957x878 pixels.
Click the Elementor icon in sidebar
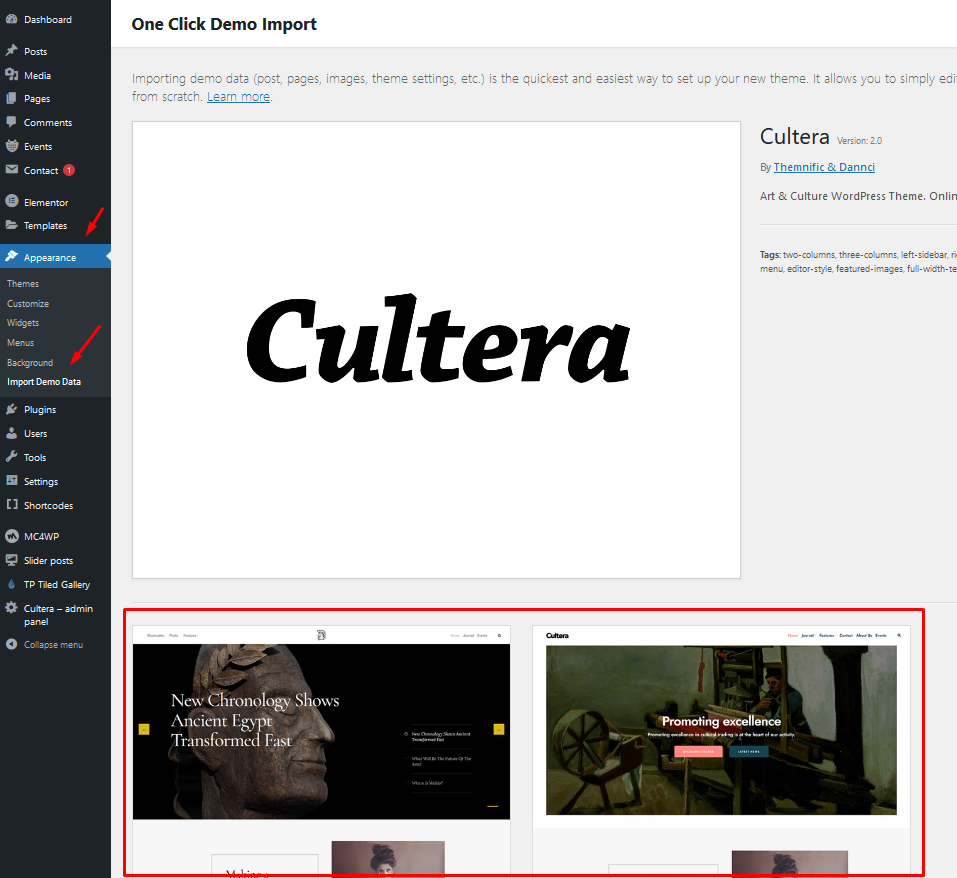tap(11, 202)
